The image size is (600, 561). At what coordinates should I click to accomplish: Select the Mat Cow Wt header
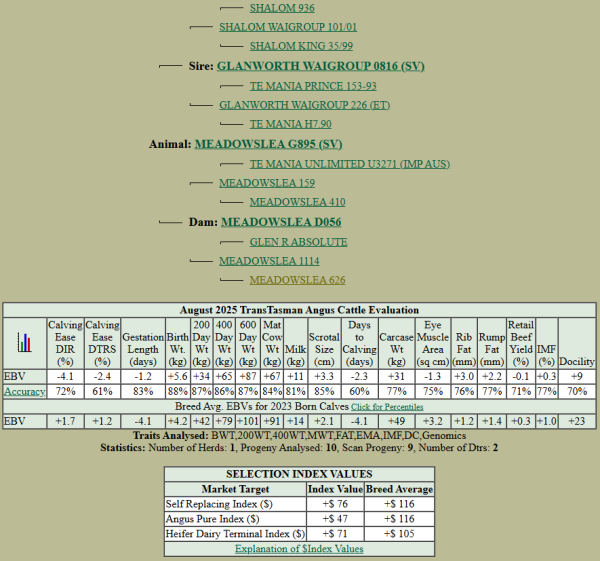(272, 343)
